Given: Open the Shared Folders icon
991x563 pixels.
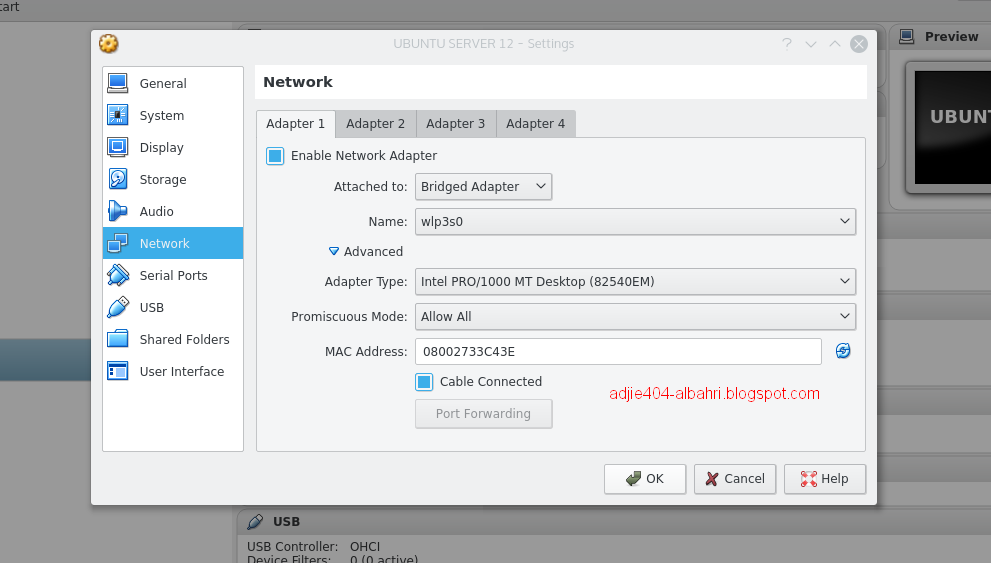Looking at the screenshot, I should click(x=118, y=339).
